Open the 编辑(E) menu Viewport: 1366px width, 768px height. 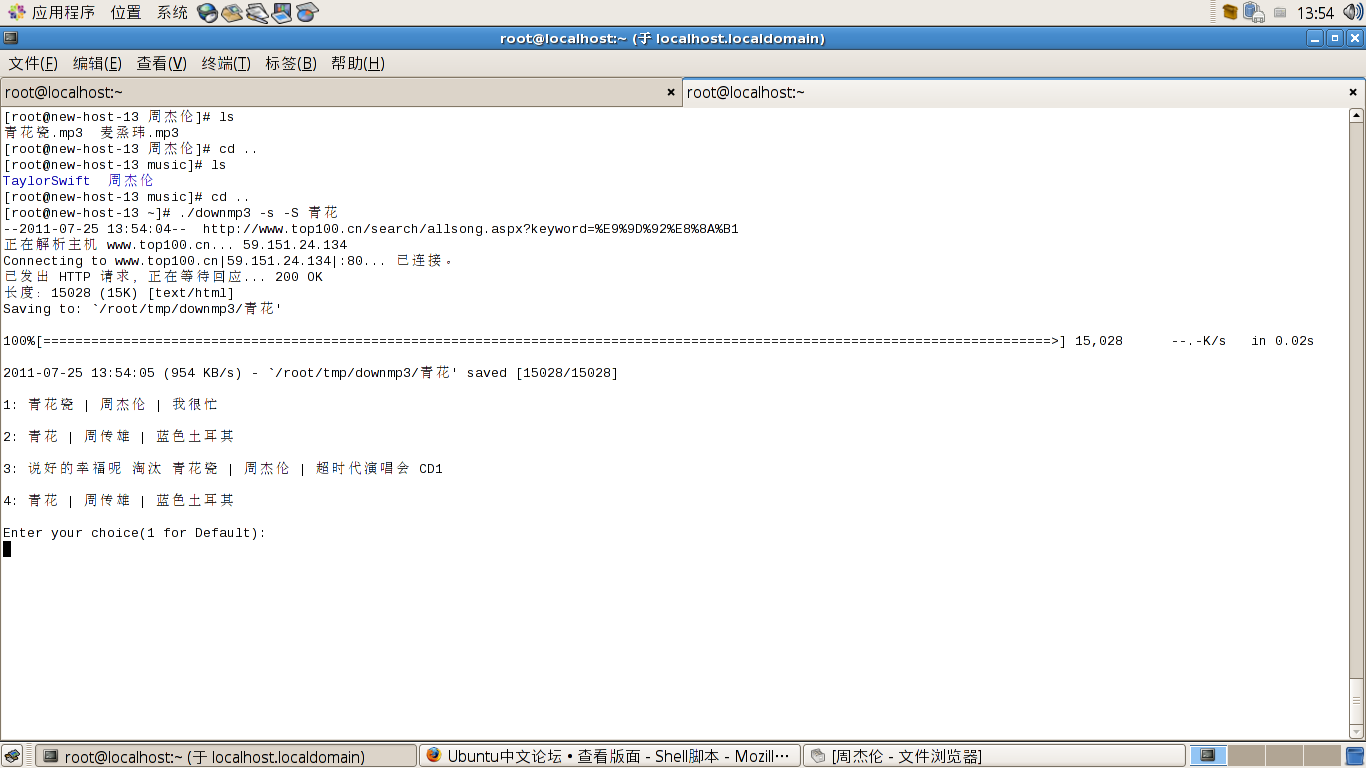tap(97, 63)
